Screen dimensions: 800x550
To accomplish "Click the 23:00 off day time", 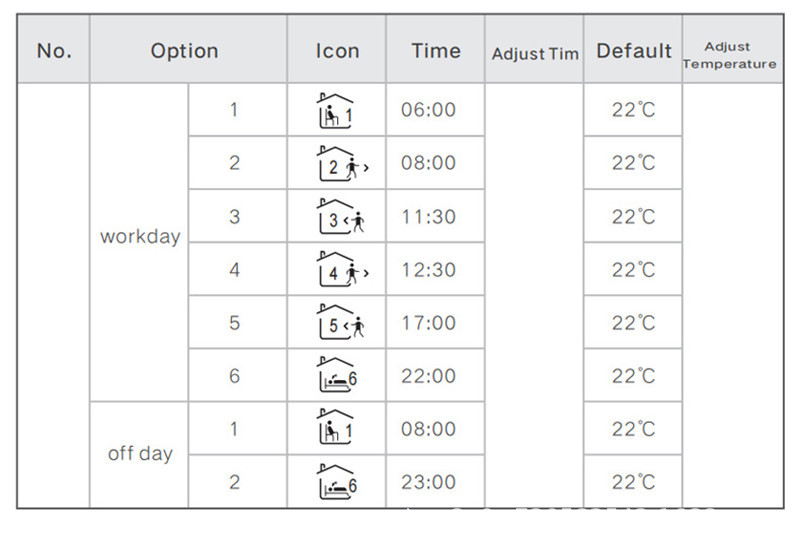I will click(x=428, y=482).
